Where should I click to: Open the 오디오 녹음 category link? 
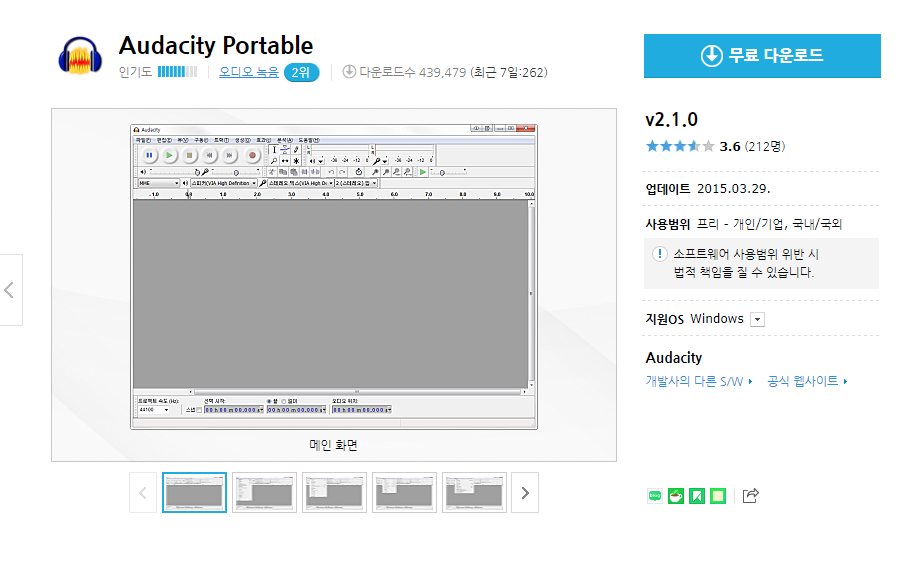249,72
